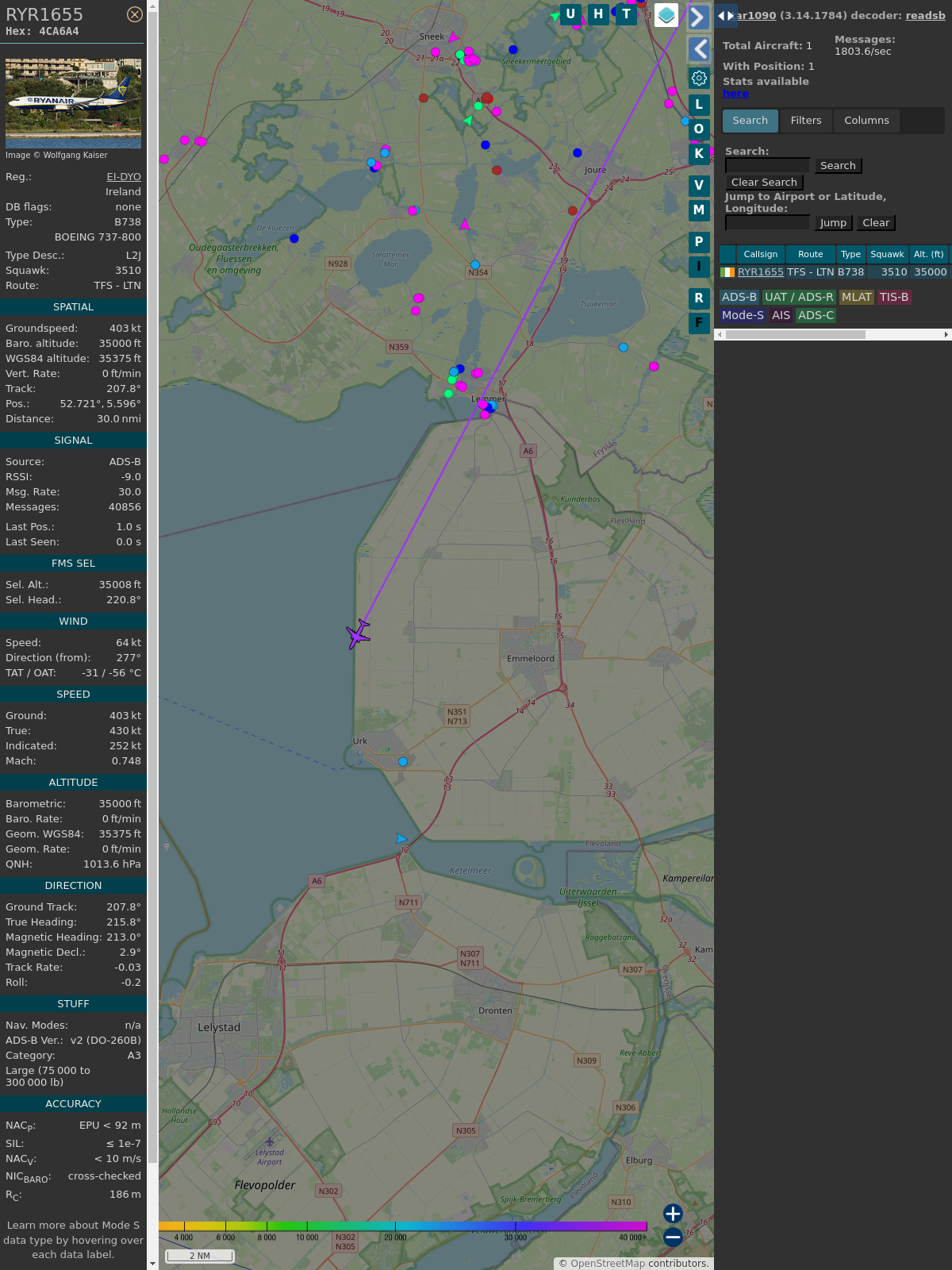The height and width of the screenshot is (1270, 952).
Task: Toggle the I map button
Action: pyautogui.click(x=699, y=267)
